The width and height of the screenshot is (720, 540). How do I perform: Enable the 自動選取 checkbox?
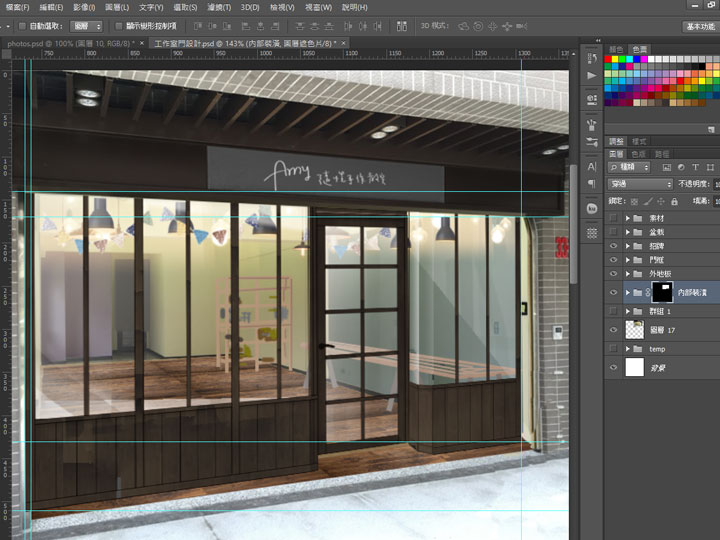[x=22, y=26]
